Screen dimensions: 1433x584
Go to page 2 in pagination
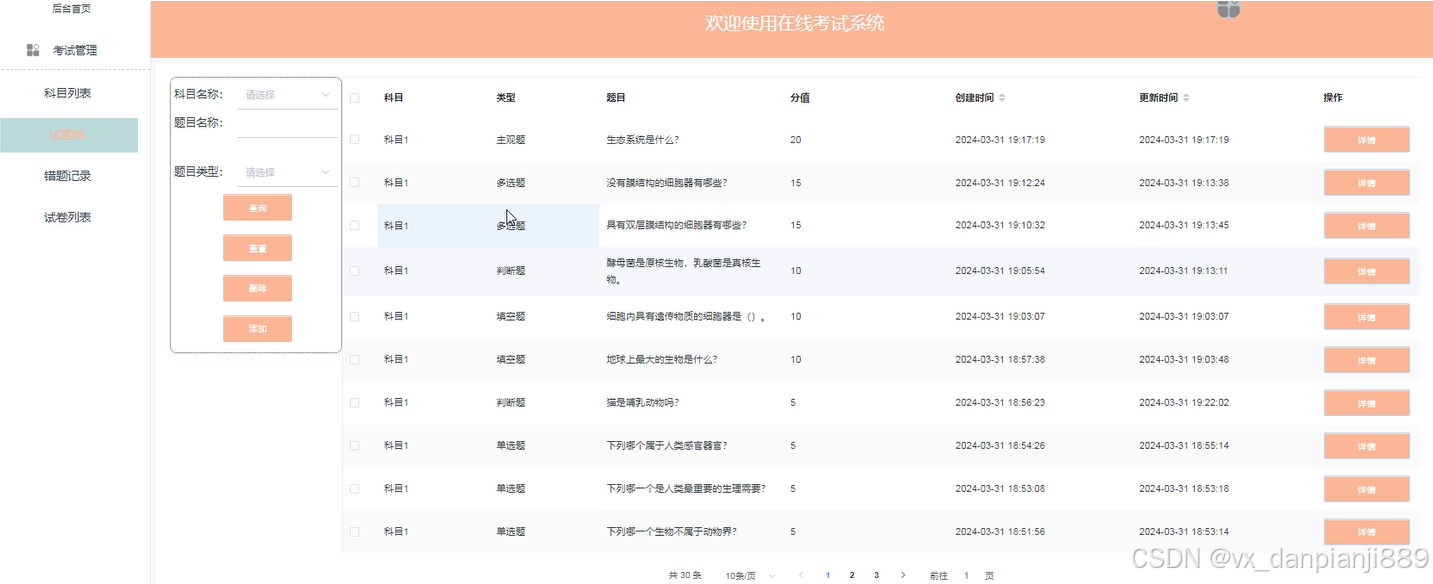(x=852, y=576)
